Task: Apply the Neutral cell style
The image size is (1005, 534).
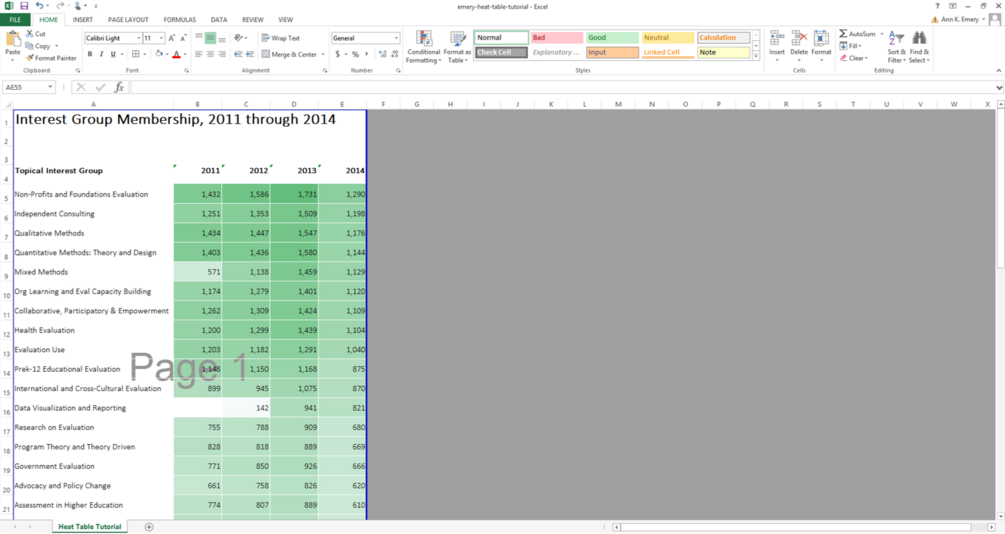Action: point(668,38)
